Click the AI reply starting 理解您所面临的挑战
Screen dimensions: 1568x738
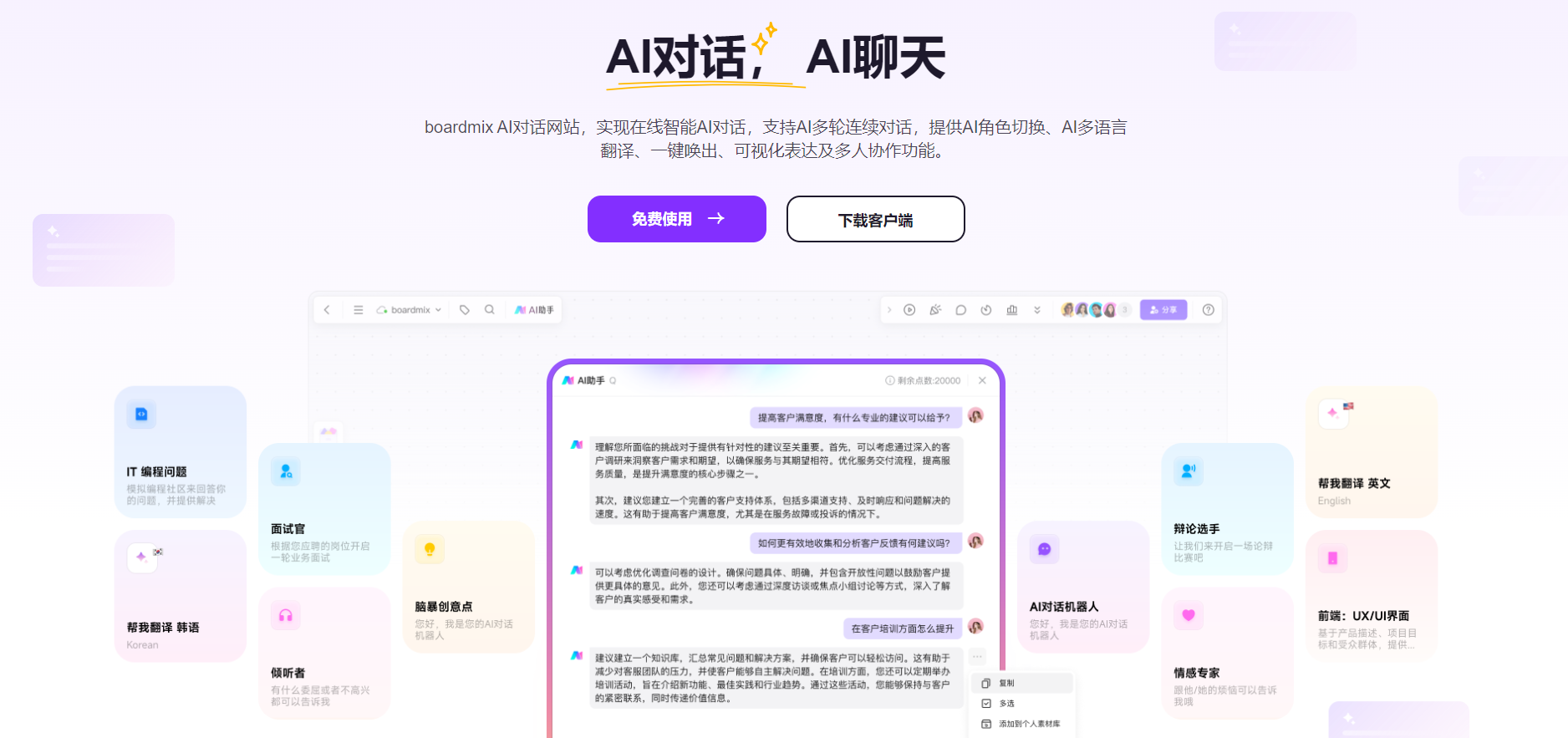pyautogui.click(x=776, y=481)
